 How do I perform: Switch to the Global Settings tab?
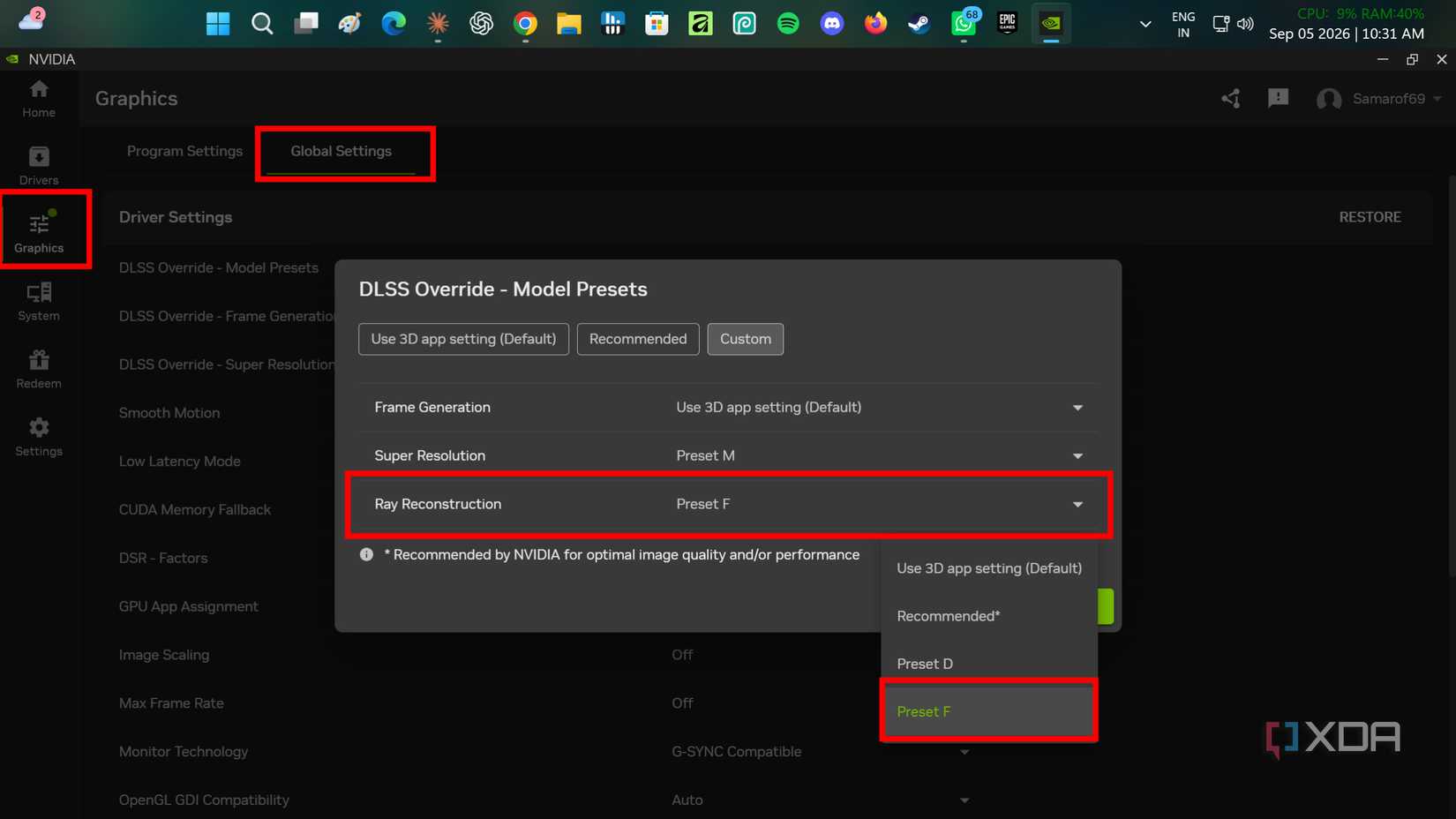341,151
